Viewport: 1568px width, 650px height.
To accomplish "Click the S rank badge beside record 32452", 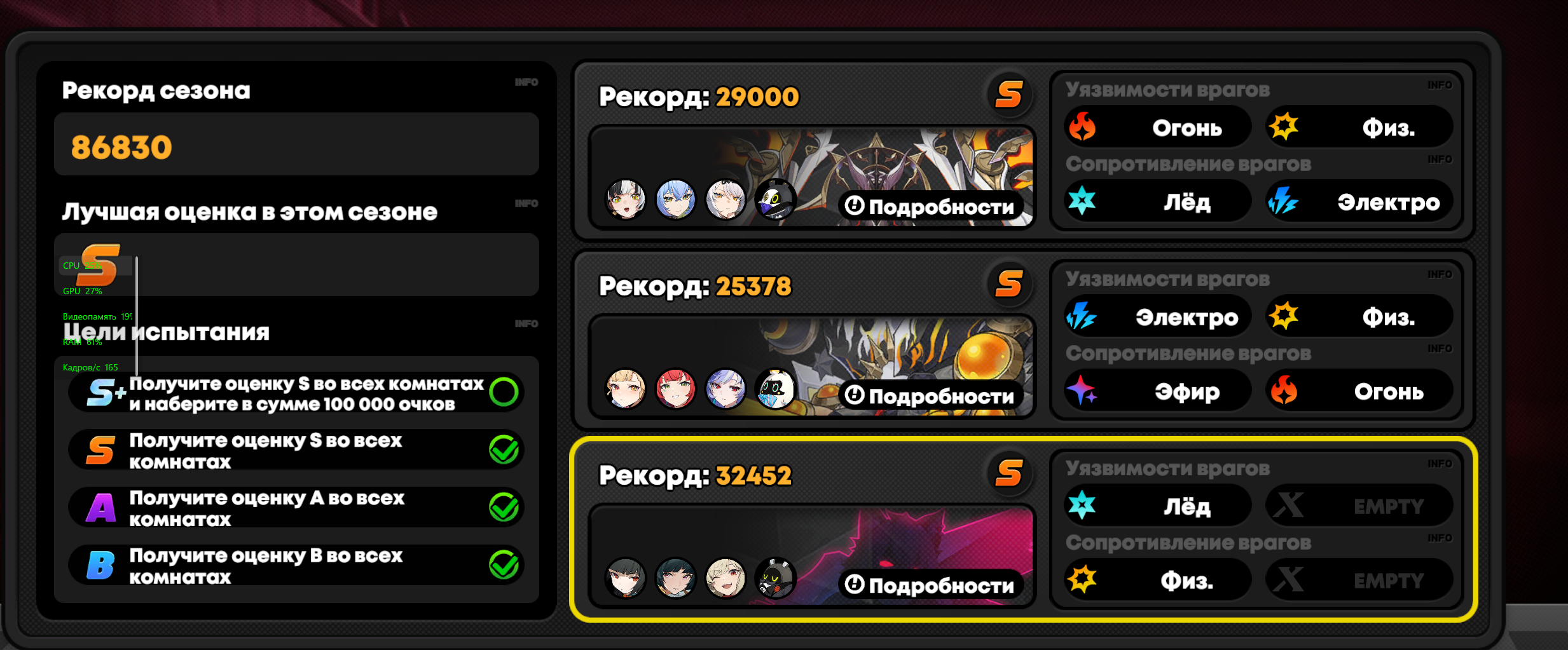I will pos(1009,473).
